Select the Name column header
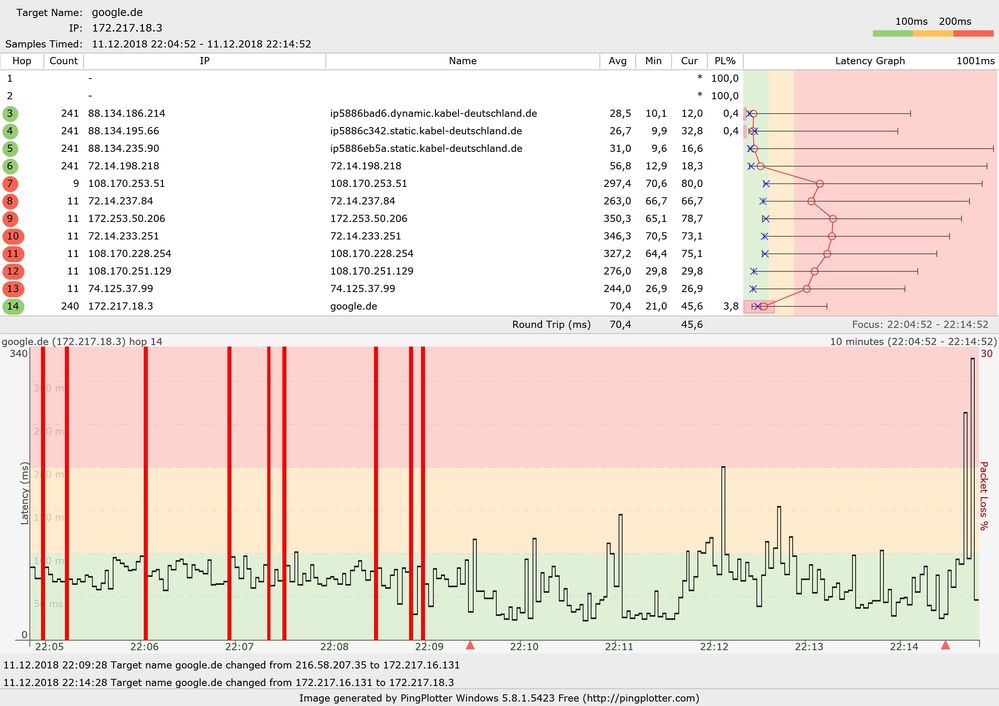 [x=462, y=61]
